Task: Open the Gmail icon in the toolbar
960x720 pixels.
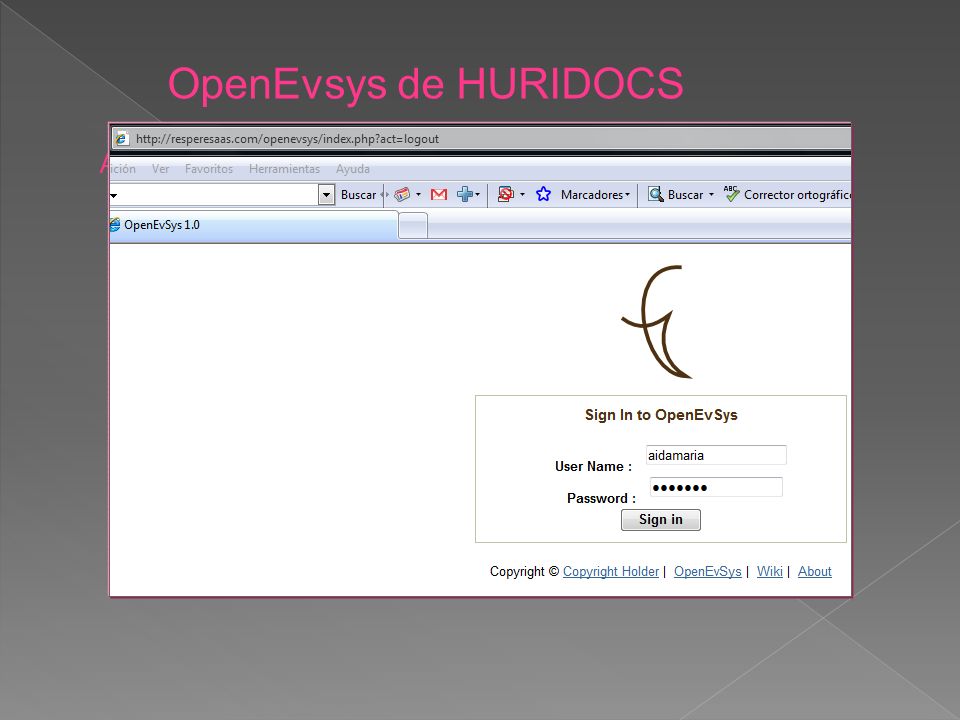Action: coord(439,195)
